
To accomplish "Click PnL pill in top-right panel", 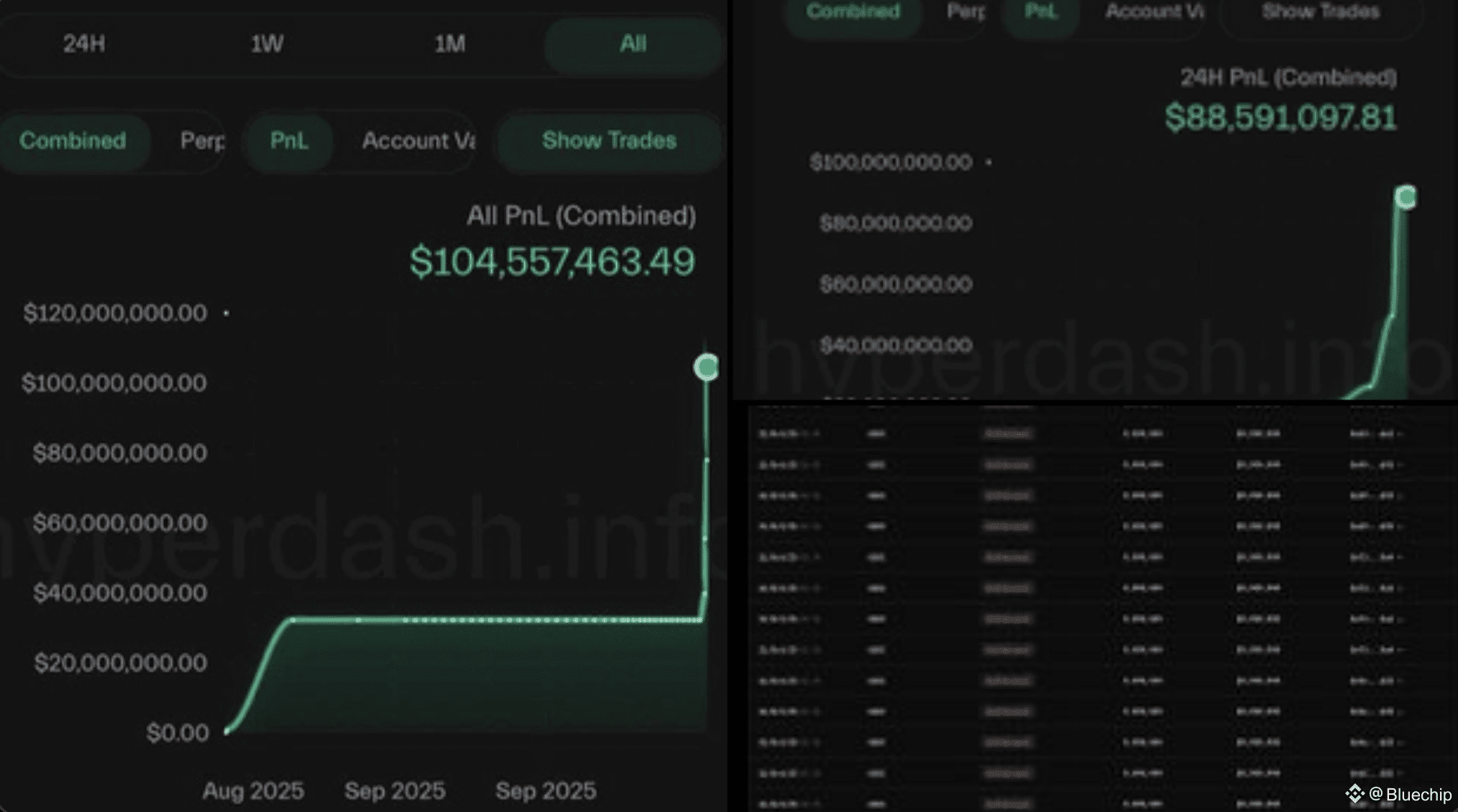I will coord(1040,11).
